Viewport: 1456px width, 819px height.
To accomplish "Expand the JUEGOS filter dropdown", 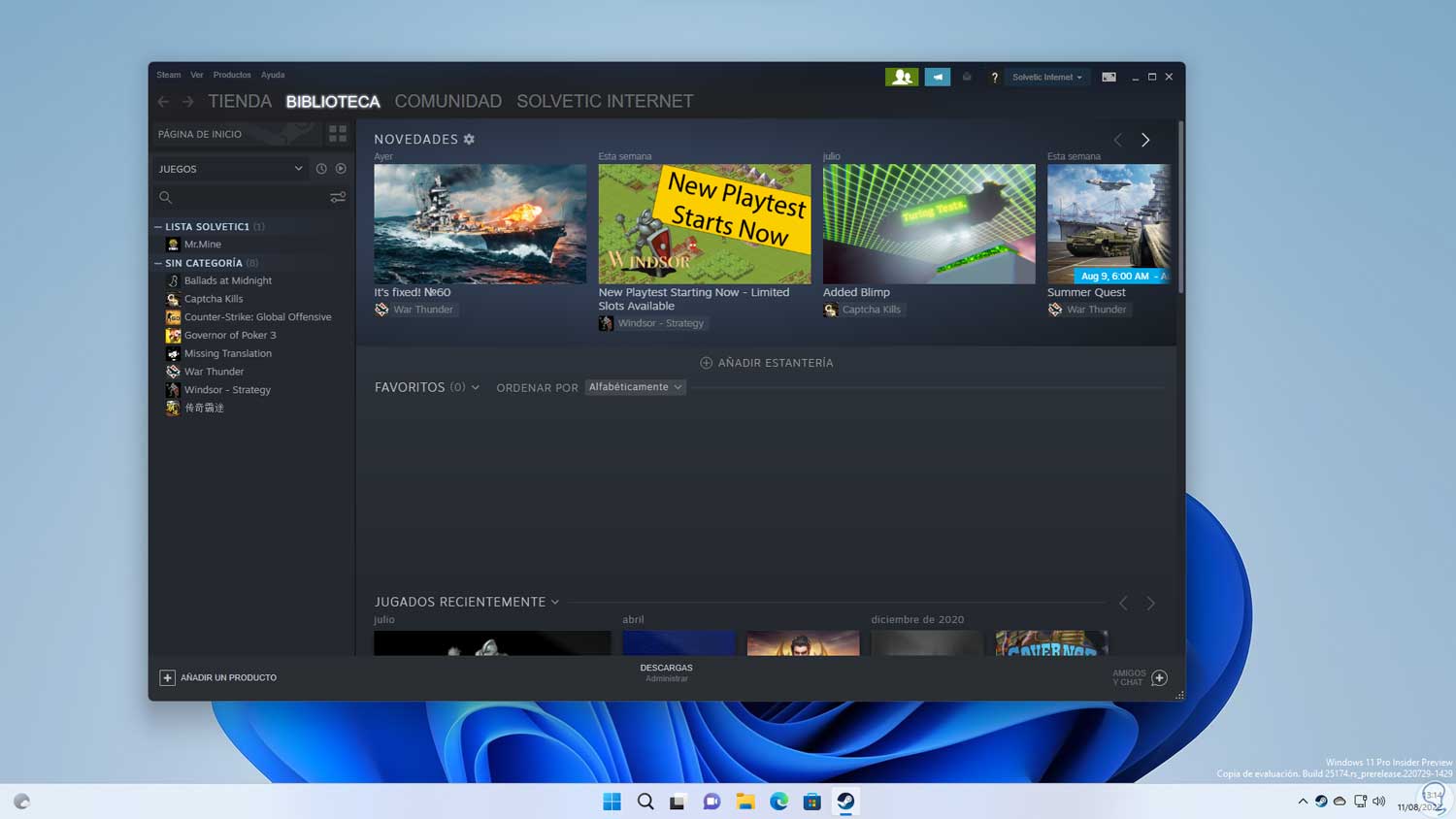I will 231,169.
